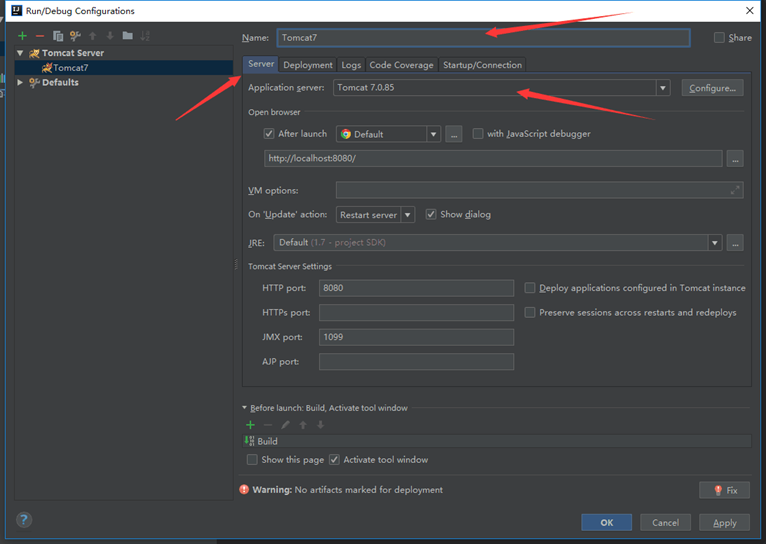Enable Deploy applications configured in Tomcat instance
The image size is (766, 544).
pos(530,288)
